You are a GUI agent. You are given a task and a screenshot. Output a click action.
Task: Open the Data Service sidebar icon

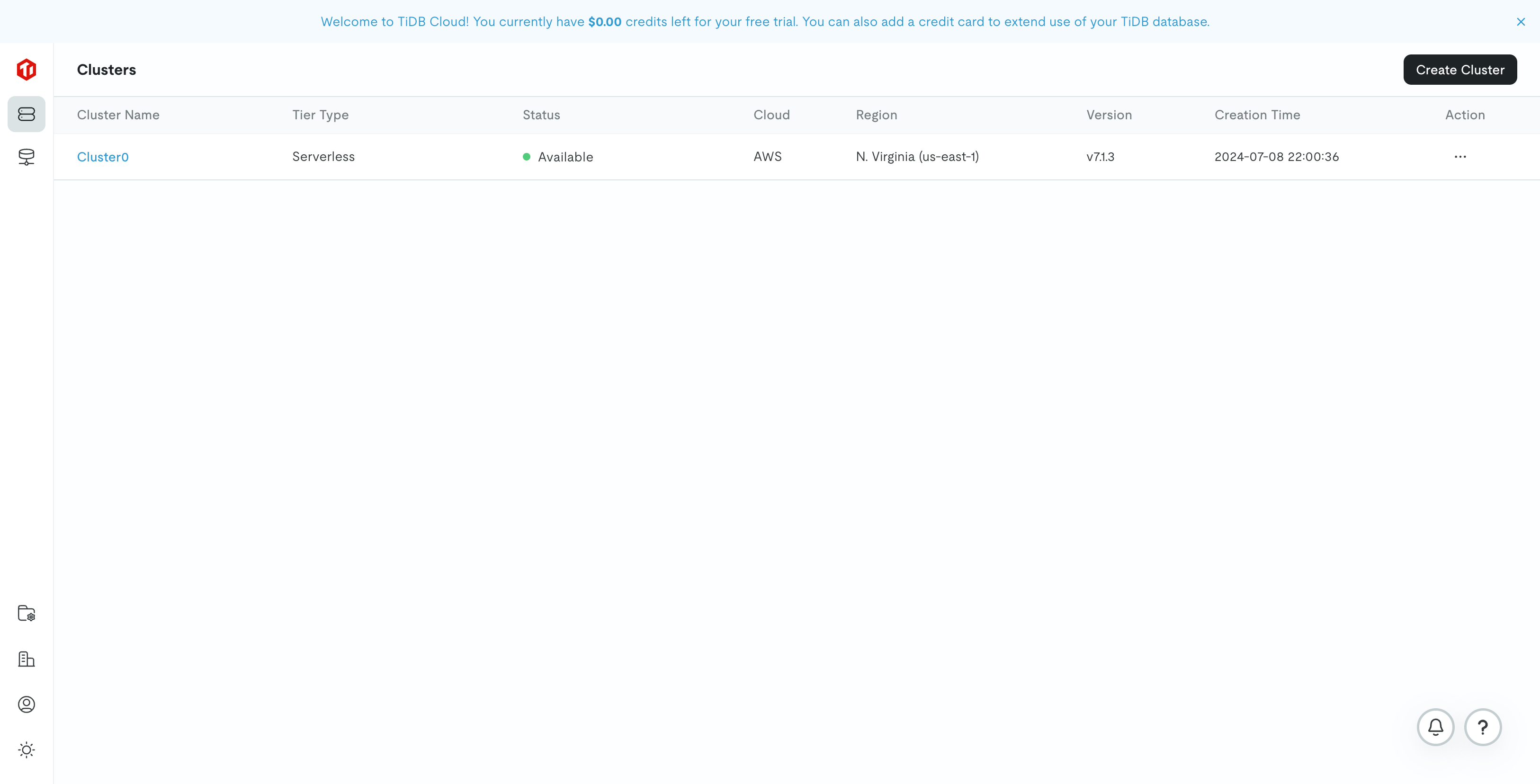[x=27, y=157]
